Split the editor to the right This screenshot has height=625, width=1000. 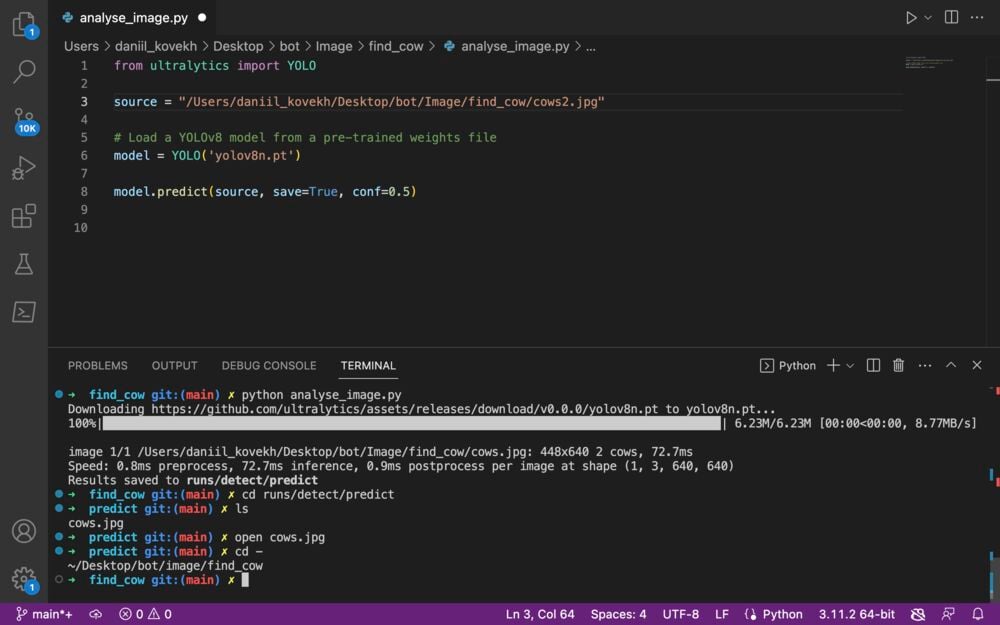click(x=951, y=18)
